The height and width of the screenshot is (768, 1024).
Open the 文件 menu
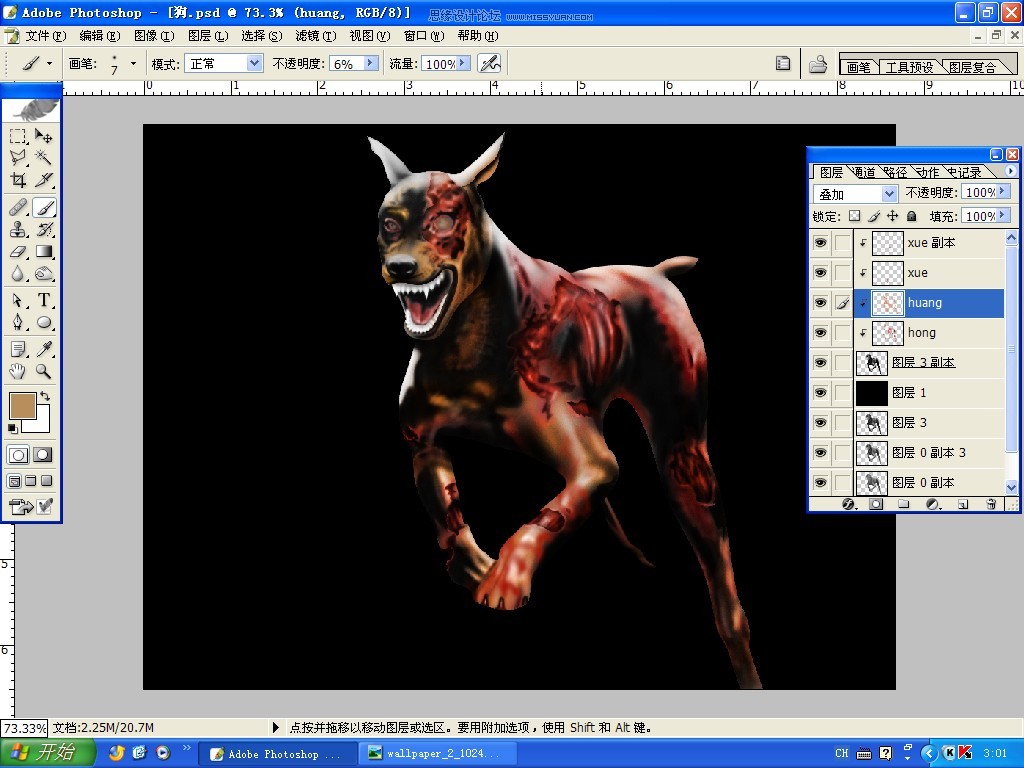pos(46,36)
